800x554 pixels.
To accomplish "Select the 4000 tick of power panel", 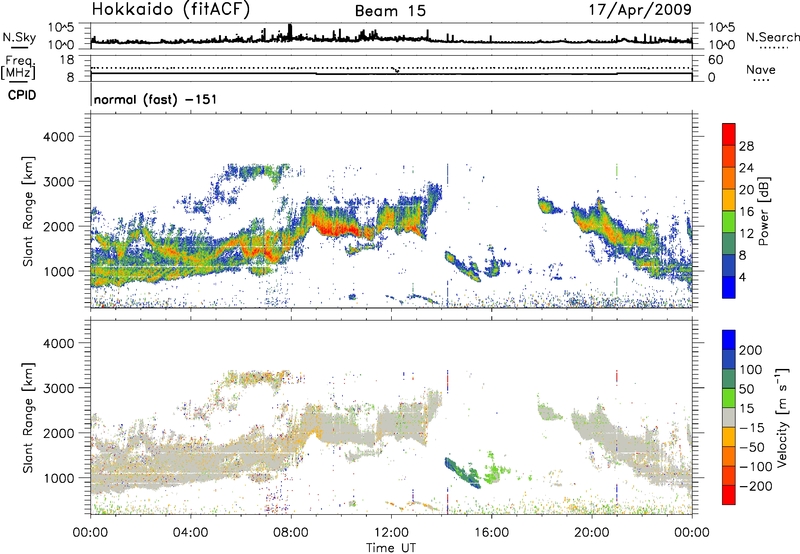I will pyautogui.click(x=58, y=137).
